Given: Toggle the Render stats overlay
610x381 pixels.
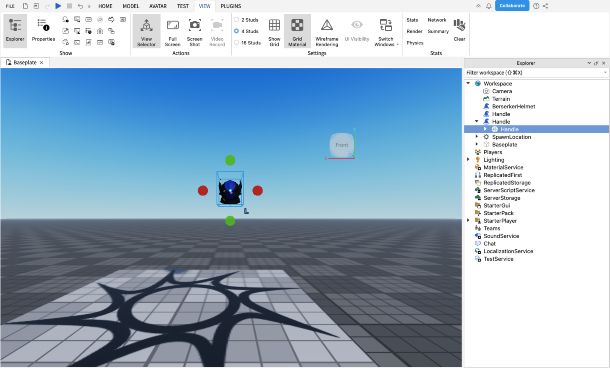Looking at the screenshot, I should tap(414, 31).
